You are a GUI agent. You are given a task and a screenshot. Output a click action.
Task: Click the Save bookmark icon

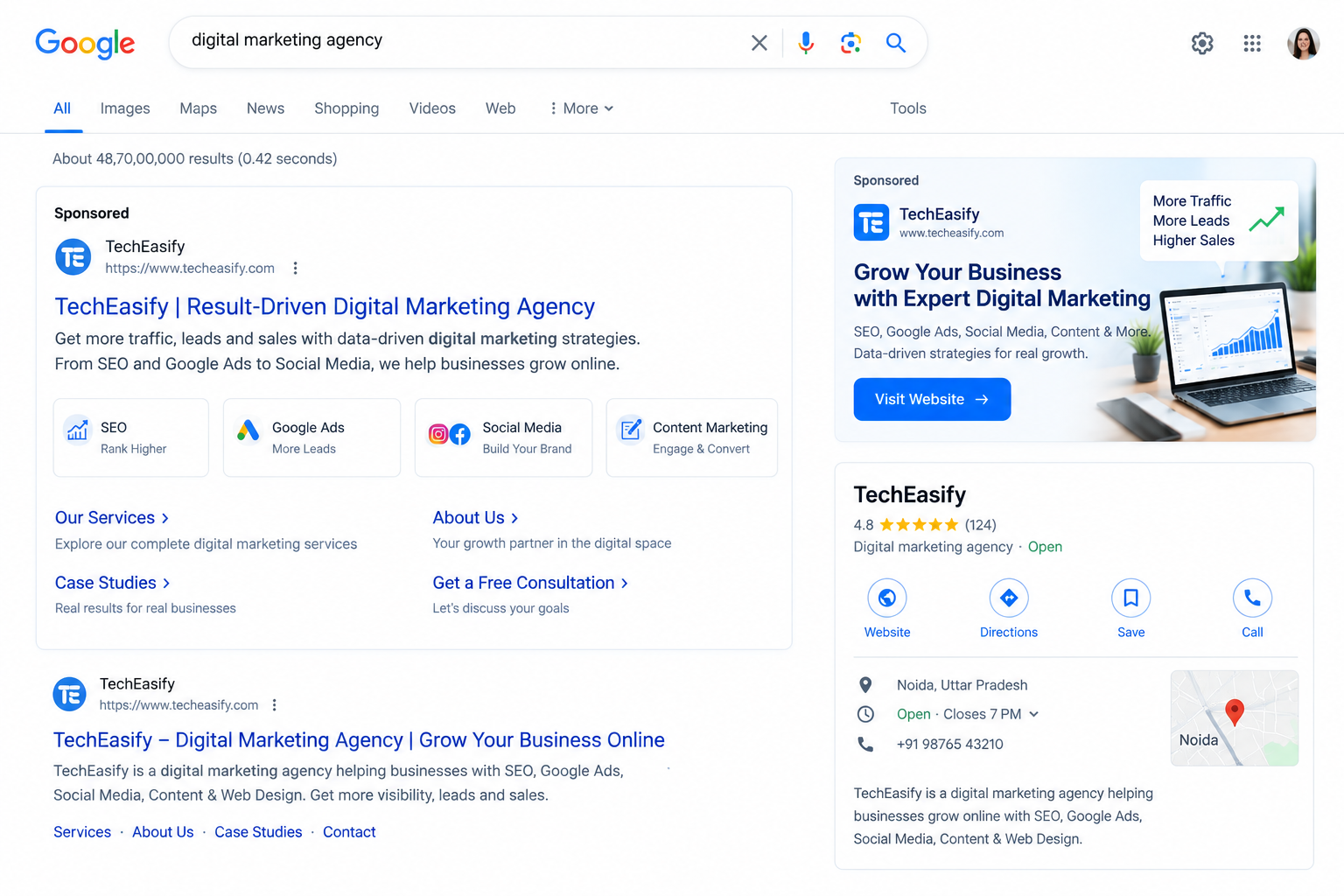(1130, 598)
